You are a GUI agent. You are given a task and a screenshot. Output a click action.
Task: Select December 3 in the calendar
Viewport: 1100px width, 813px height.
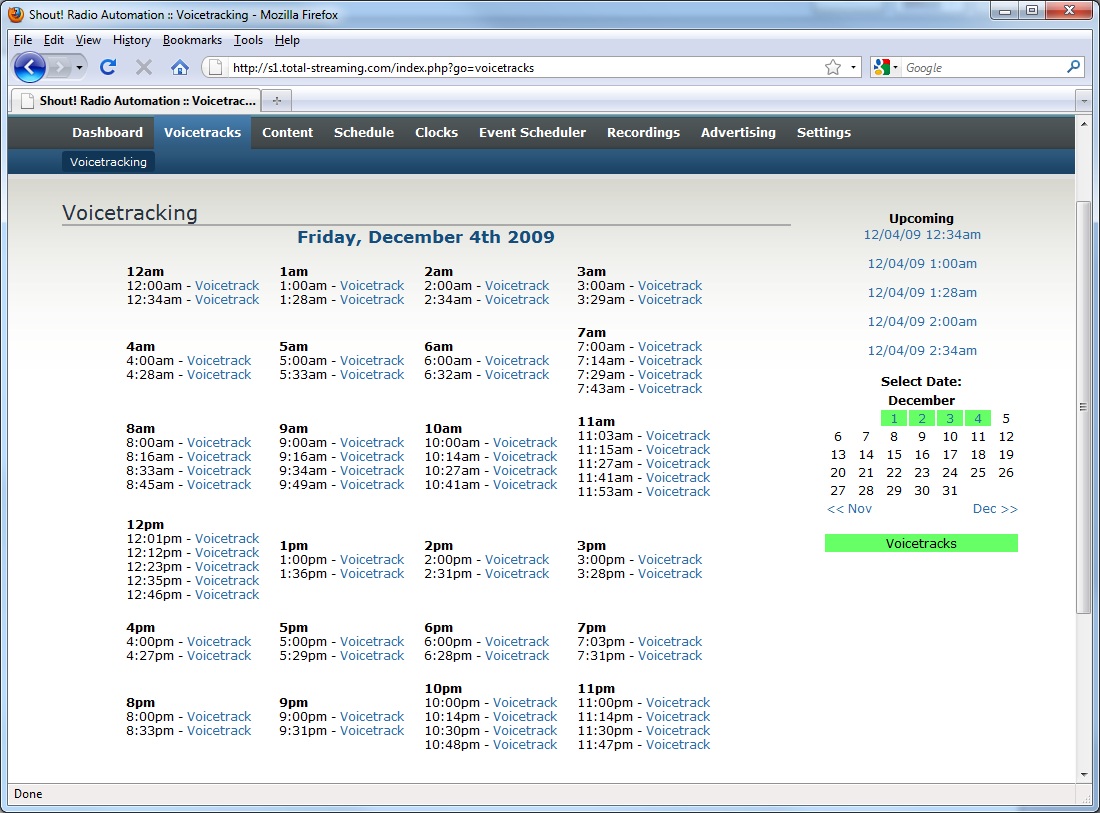(x=950, y=419)
